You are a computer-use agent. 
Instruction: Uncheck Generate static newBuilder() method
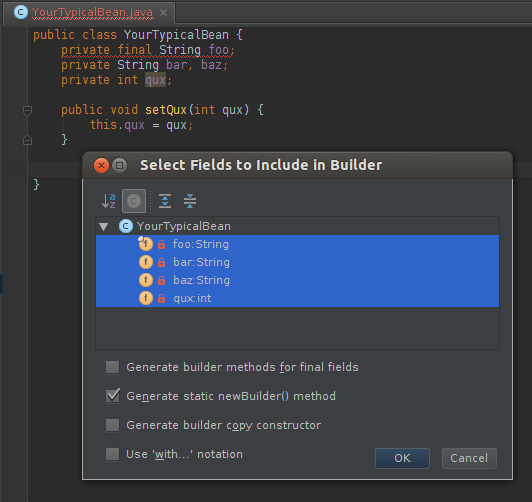point(112,396)
